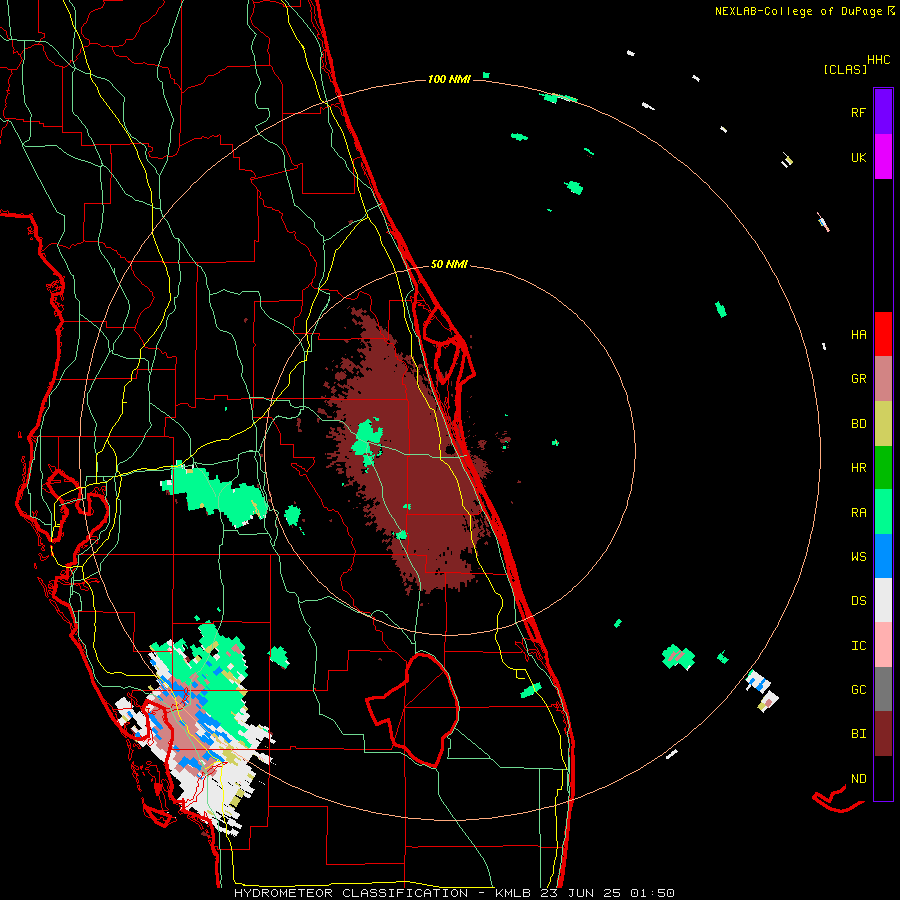The width and height of the screenshot is (900, 900).
Task: Click the "DS" legend label
Action: point(858,601)
